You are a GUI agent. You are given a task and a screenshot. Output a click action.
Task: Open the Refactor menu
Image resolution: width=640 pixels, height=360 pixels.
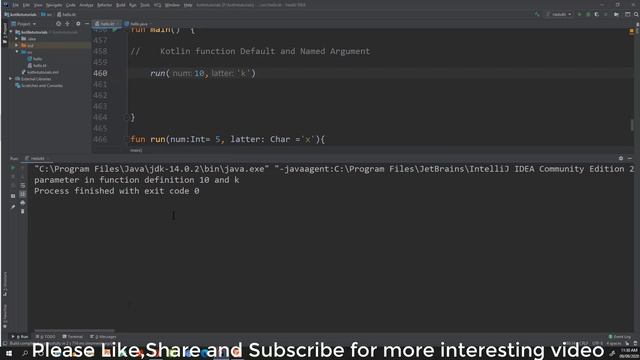click(x=104, y=5)
